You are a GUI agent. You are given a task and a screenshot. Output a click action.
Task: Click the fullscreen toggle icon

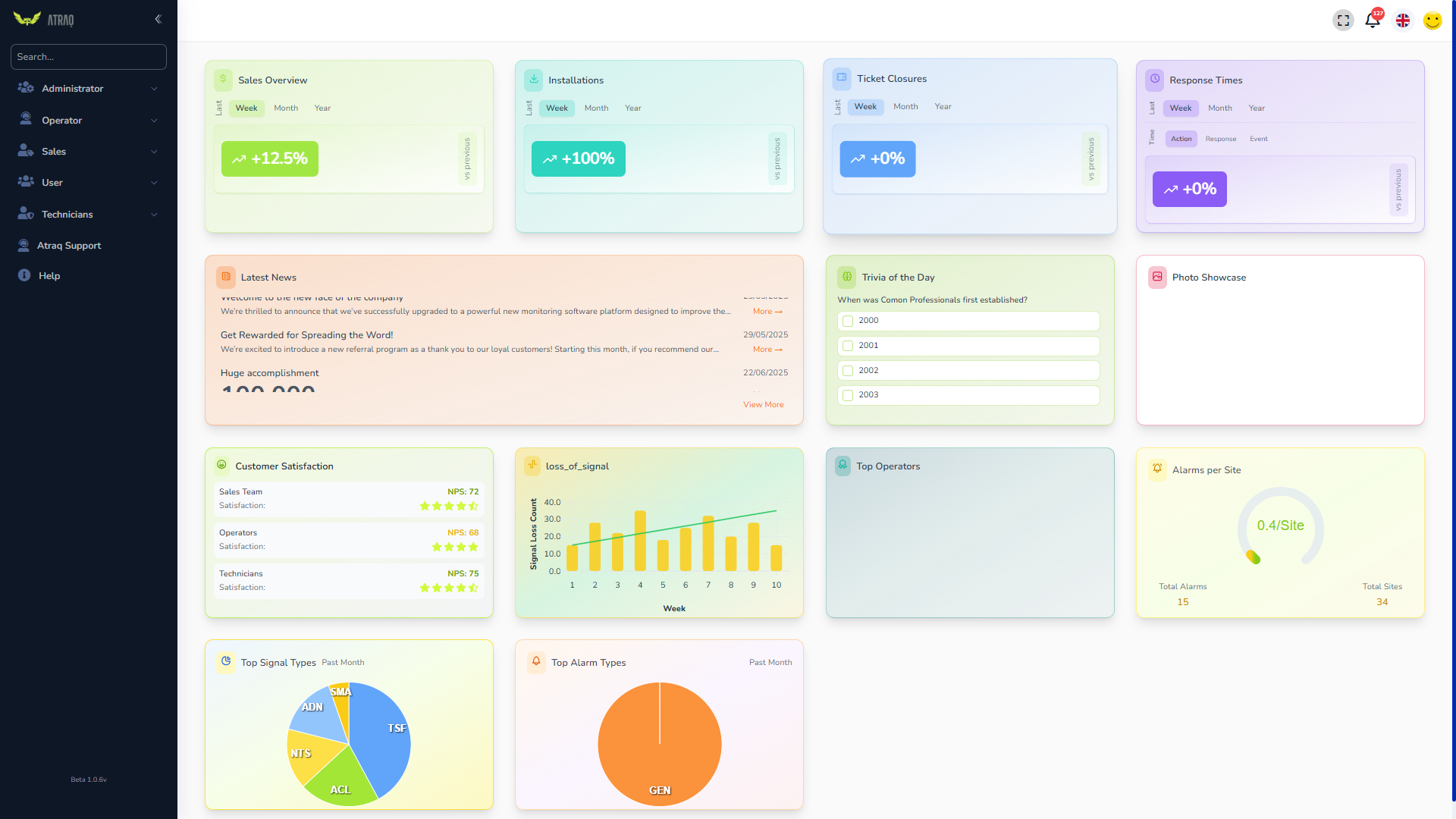[1343, 20]
